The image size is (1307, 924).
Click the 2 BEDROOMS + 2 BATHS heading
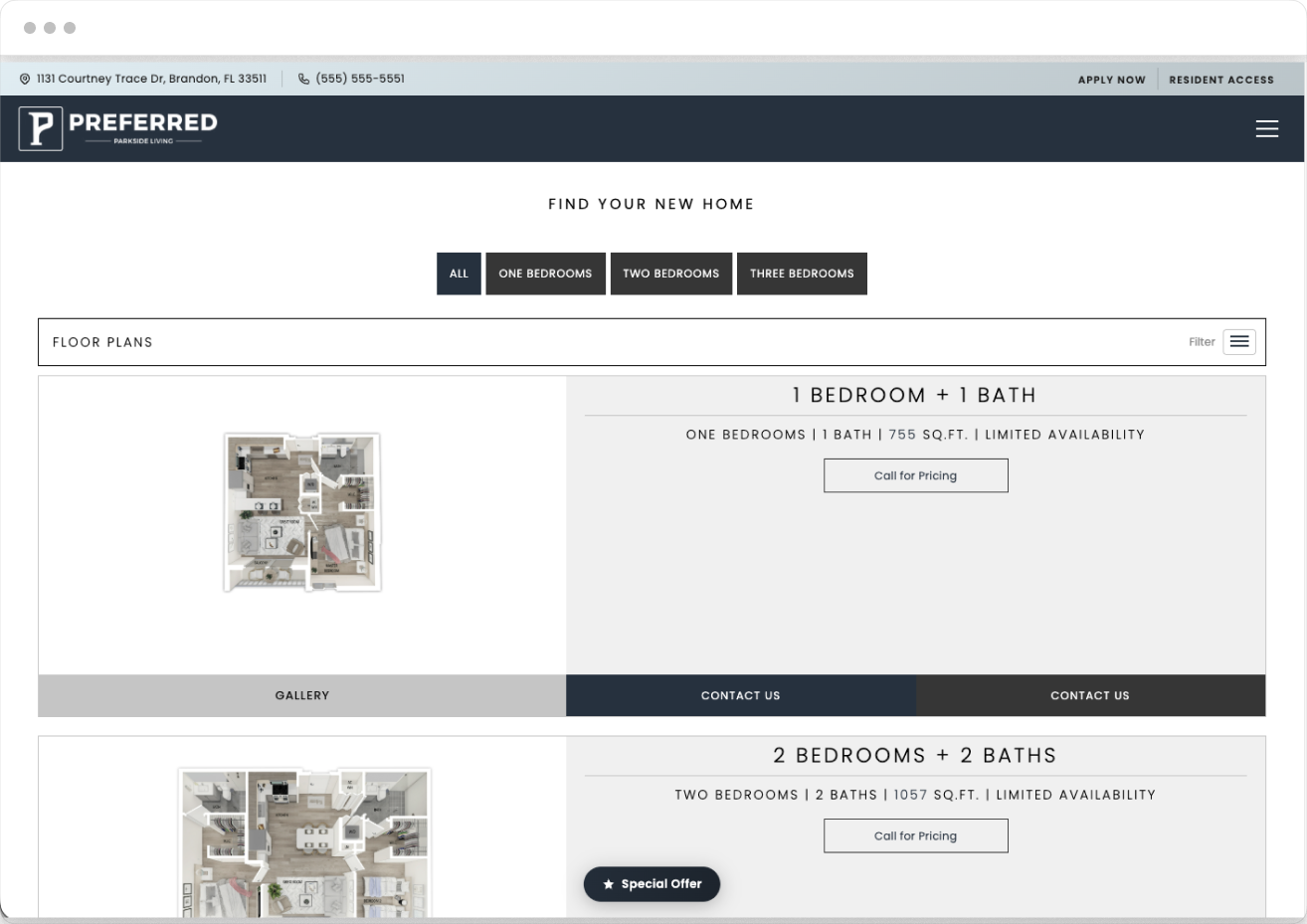(915, 756)
